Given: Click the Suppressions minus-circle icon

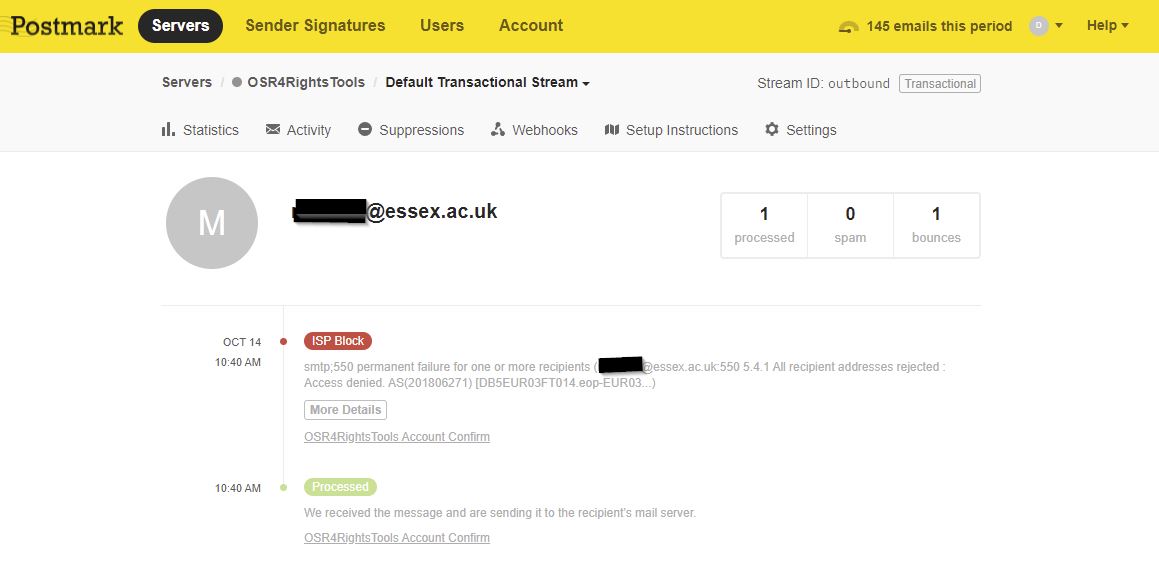Looking at the screenshot, I should coord(364,129).
